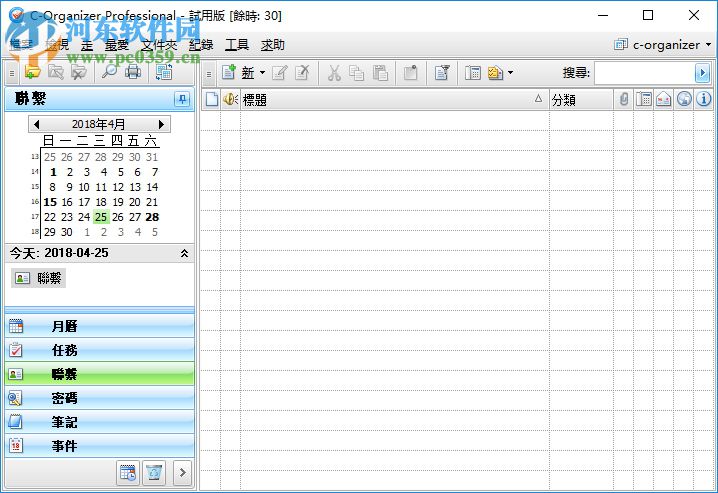This screenshot has height=493, width=718.
Task: Open the recycle bin icon at bottom
Action: 154,473
